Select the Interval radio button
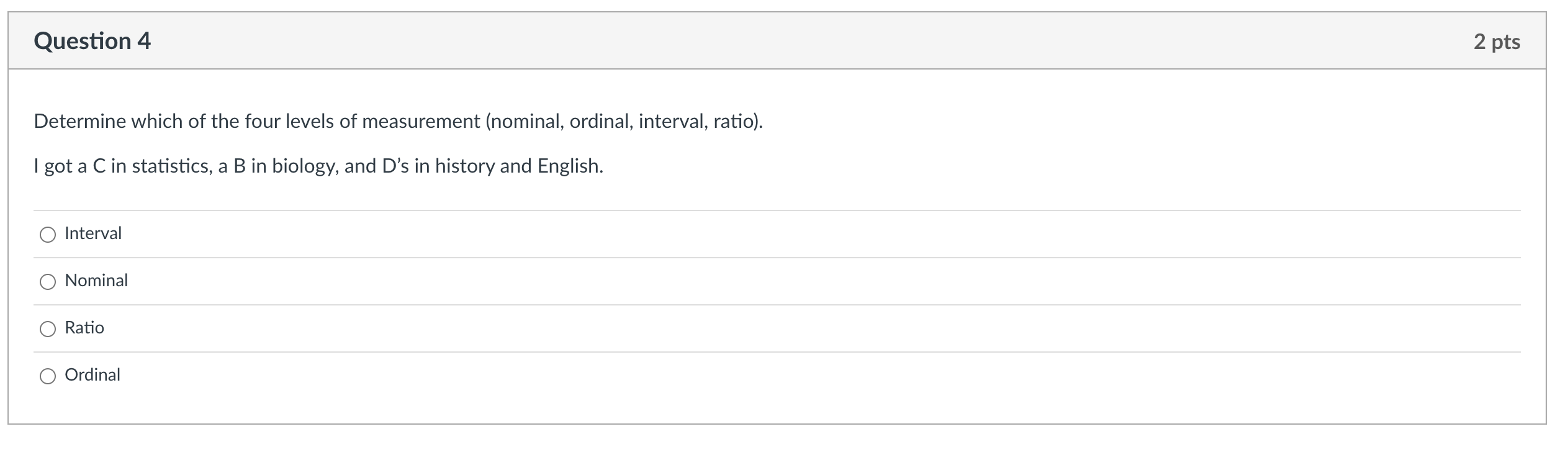 (48, 234)
